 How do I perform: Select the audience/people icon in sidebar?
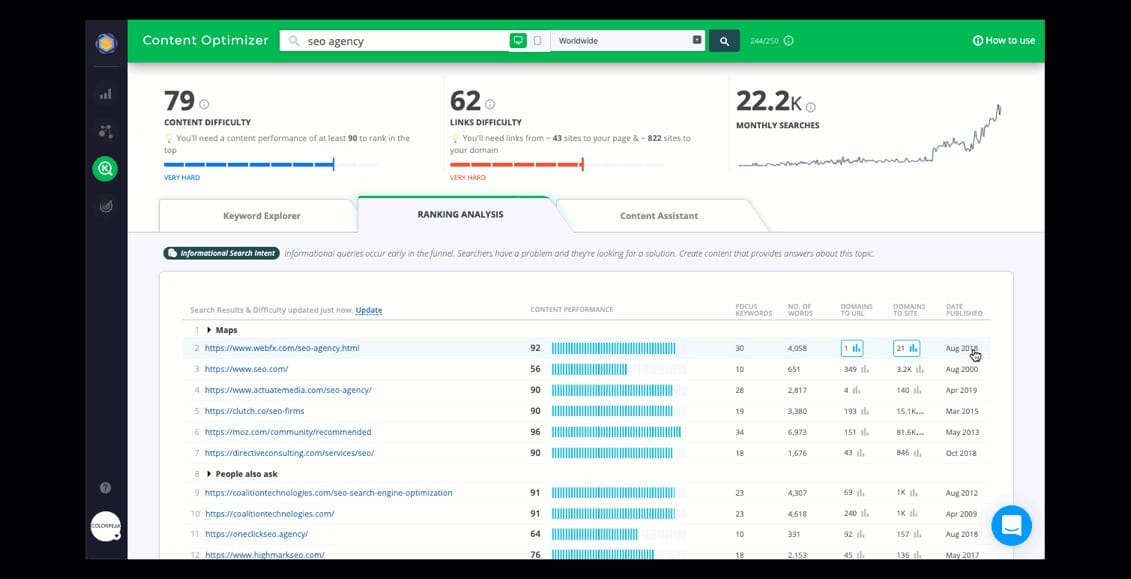point(106,131)
